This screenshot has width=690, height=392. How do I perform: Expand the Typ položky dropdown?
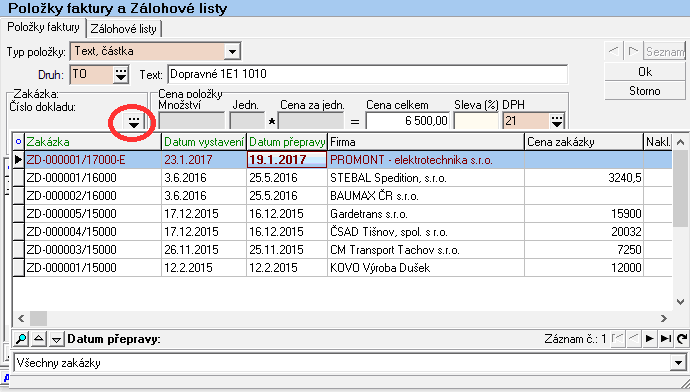pos(232,51)
